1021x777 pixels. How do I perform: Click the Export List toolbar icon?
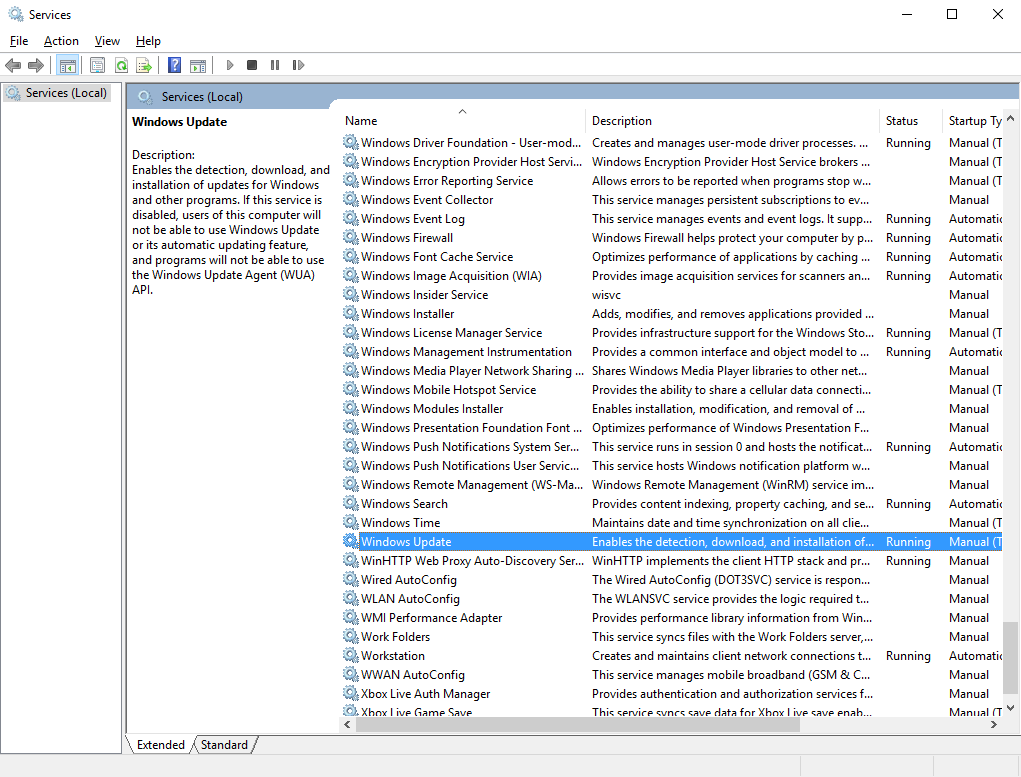(x=144, y=65)
